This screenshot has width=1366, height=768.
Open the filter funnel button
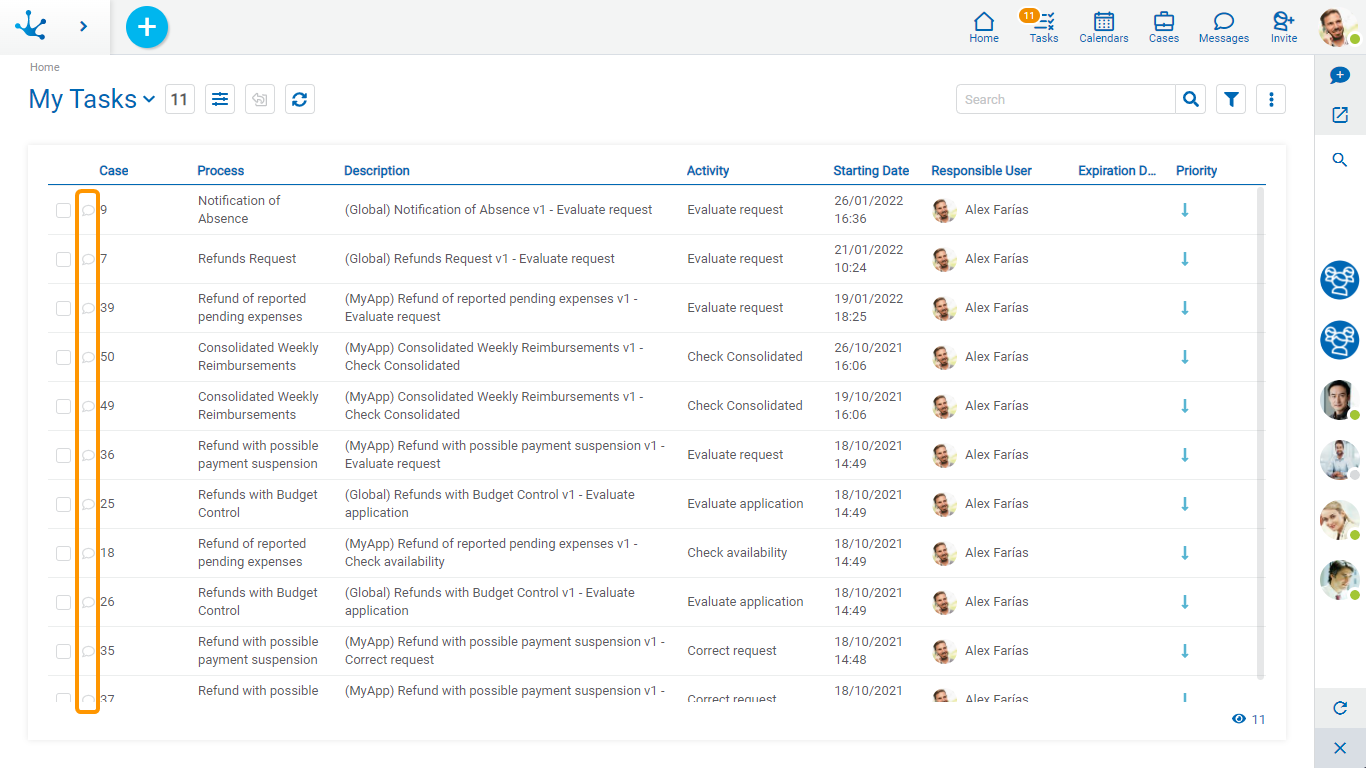(1231, 99)
